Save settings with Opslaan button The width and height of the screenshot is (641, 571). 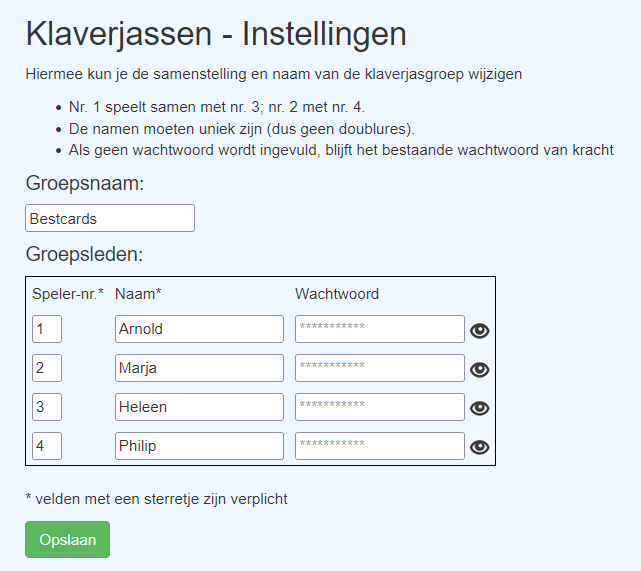67,540
